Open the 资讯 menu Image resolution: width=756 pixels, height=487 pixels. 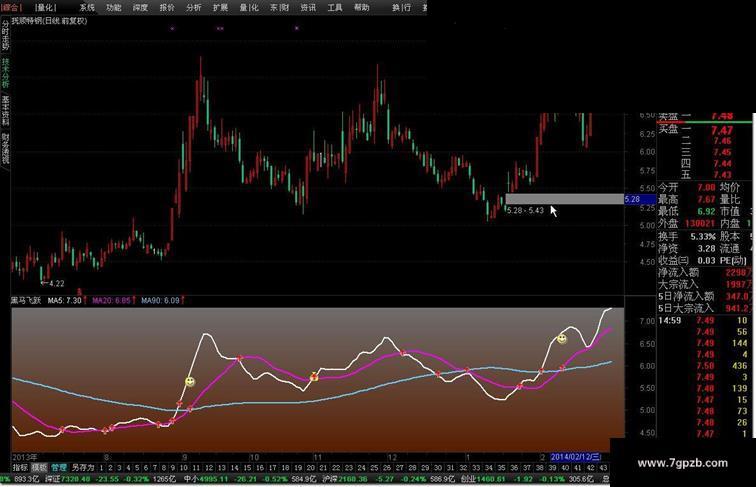pyautogui.click(x=308, y=7)
